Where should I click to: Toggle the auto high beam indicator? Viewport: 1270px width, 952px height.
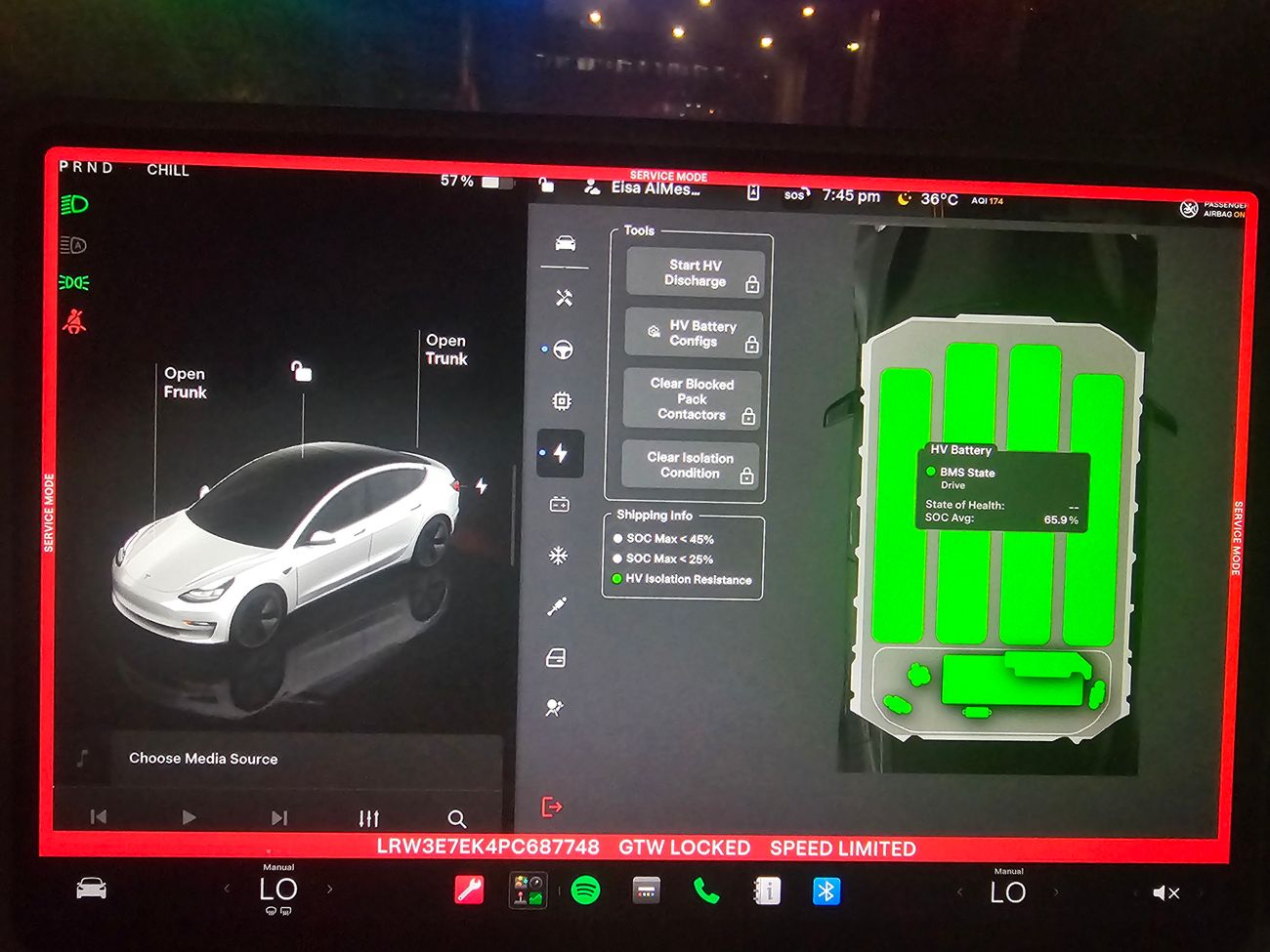point(73,244)
